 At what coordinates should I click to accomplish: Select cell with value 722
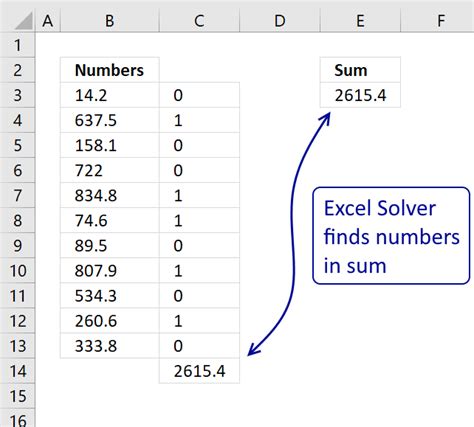(x=110, y=170)
